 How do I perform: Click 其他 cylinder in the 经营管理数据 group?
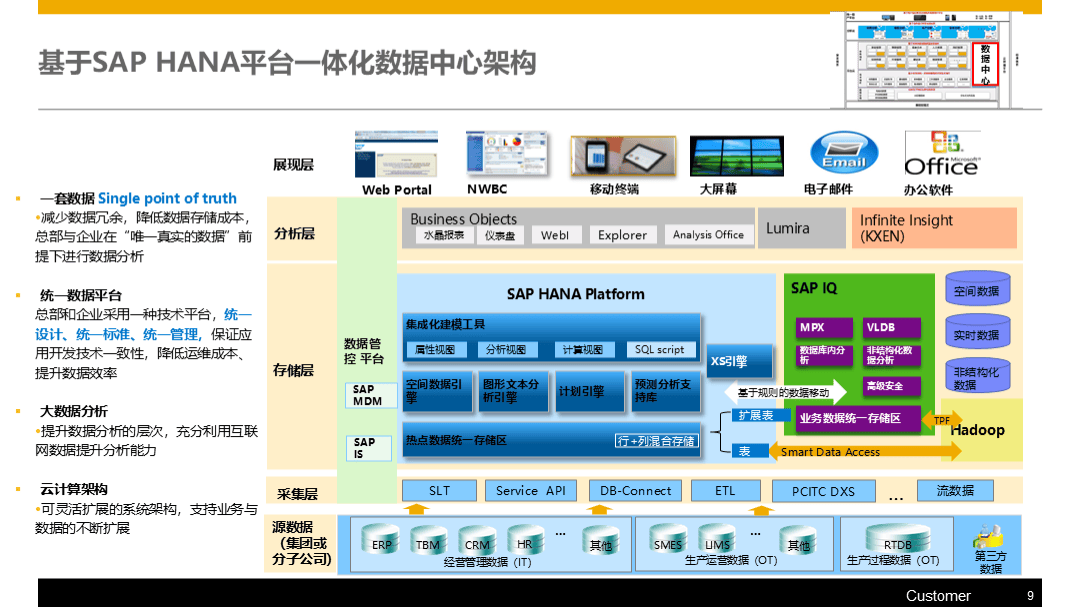[x=600, y=539]
